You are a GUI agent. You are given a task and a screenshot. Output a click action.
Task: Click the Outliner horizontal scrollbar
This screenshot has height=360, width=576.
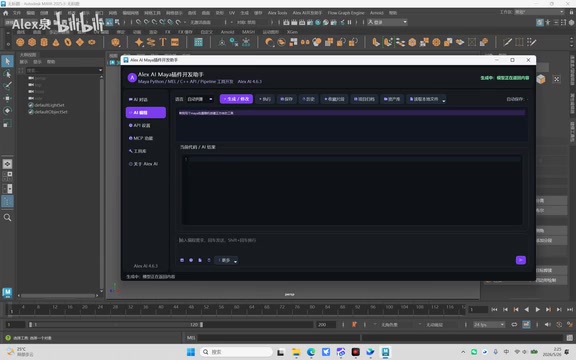coord(57,295)
